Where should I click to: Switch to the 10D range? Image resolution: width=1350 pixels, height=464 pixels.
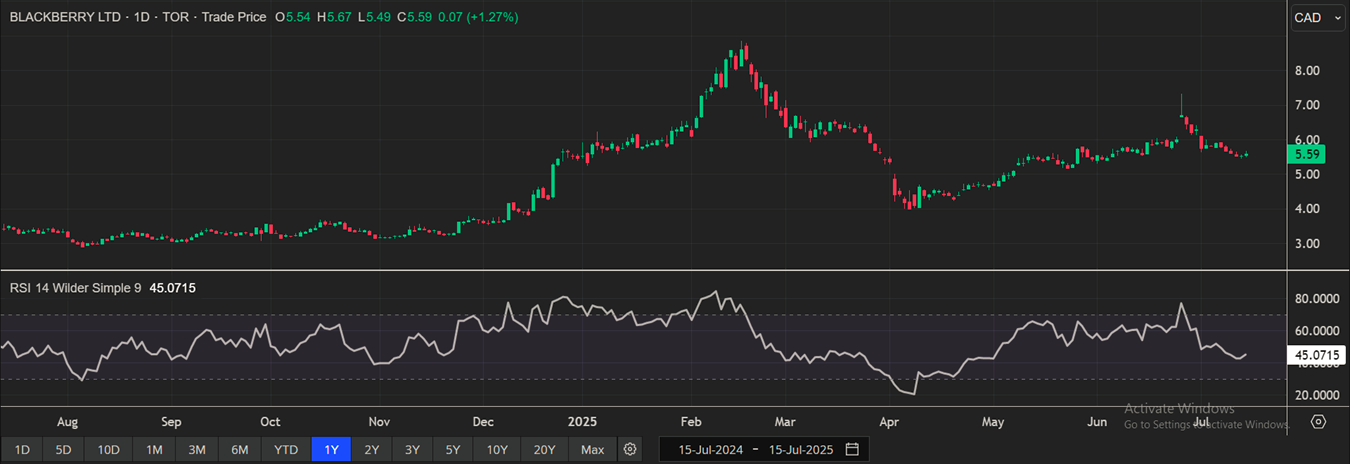pos(109,450)
